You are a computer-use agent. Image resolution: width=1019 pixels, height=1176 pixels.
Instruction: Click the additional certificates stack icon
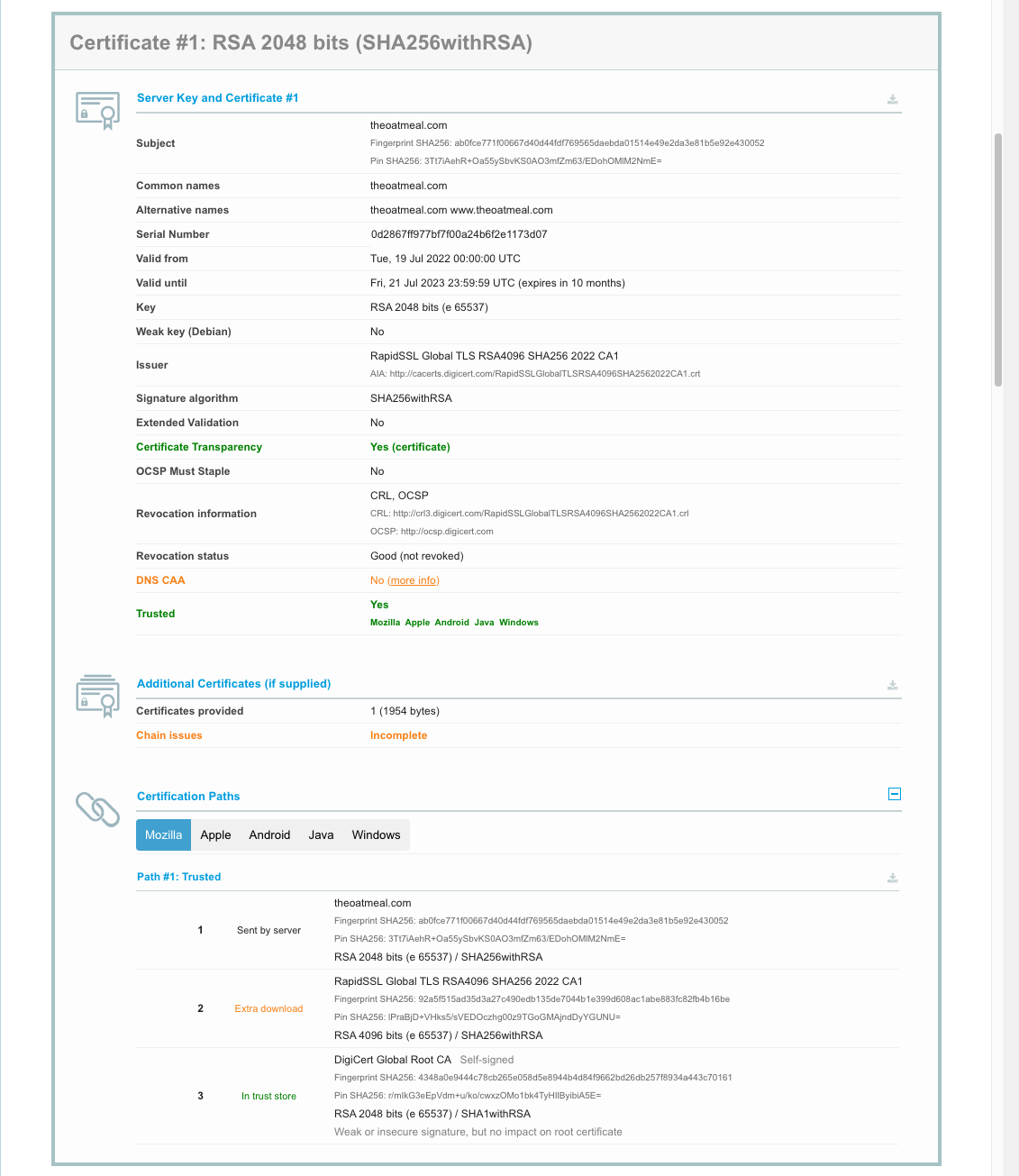(97, 695)
